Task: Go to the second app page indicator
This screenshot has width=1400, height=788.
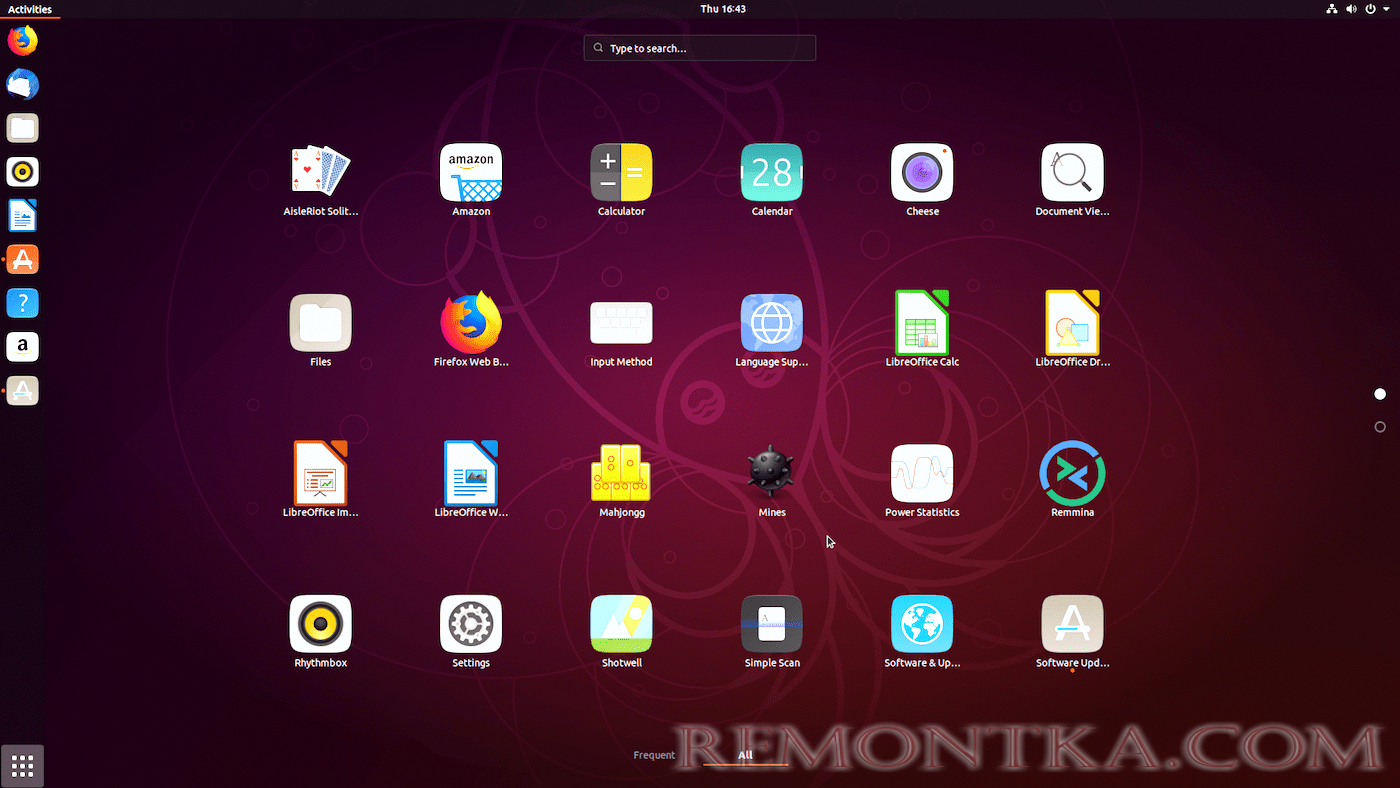Action: 1380,427
